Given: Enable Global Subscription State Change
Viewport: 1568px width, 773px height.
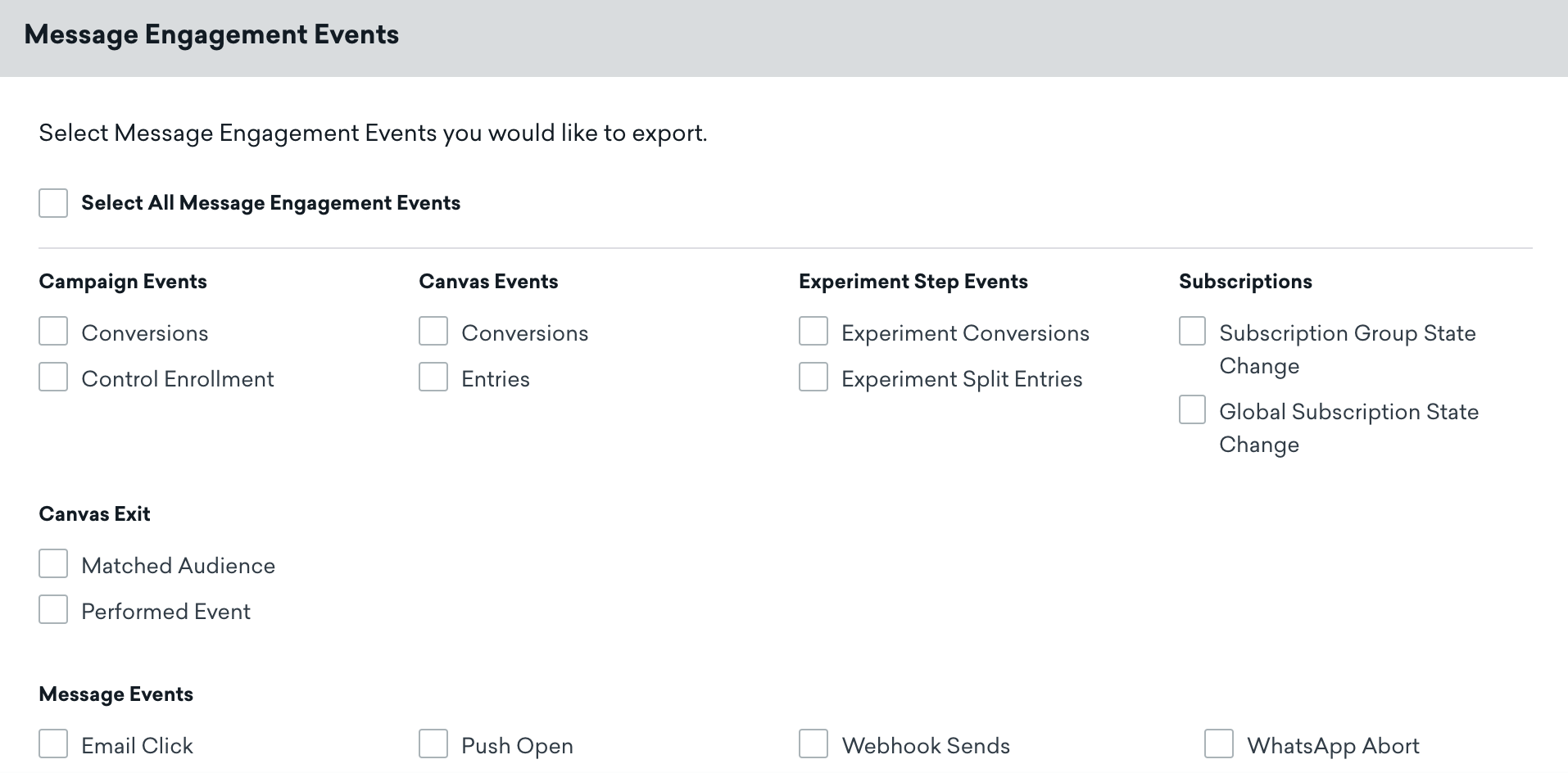Looking at the screenshot, I should point(1193,410).
